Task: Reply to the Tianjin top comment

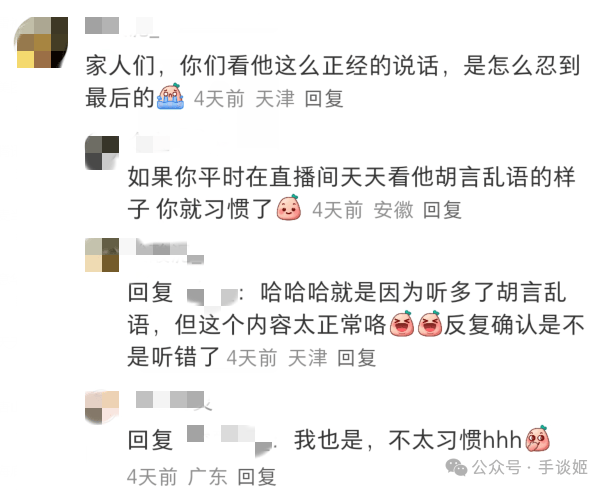Action: (x=324, y=99)
